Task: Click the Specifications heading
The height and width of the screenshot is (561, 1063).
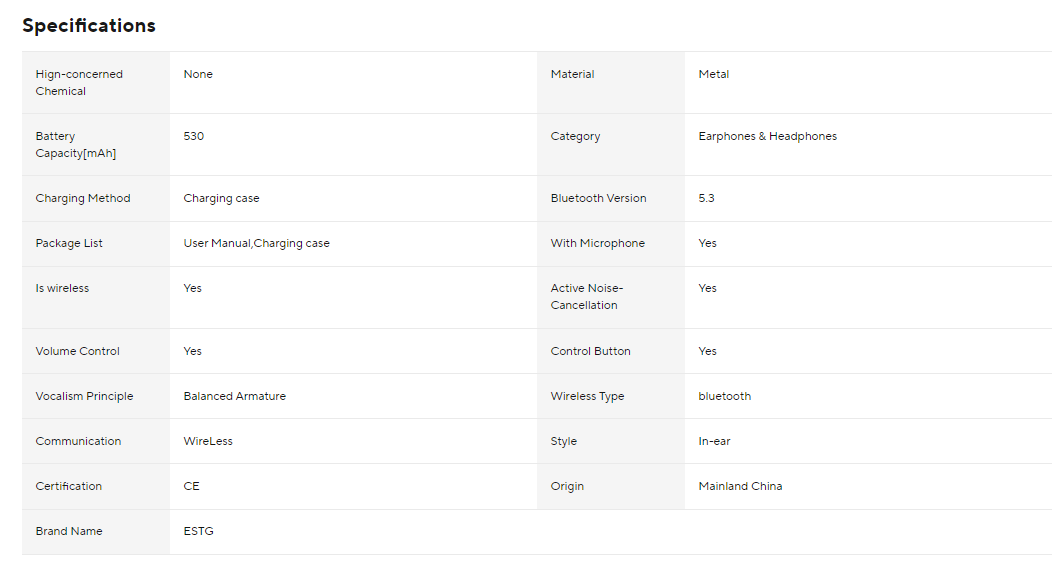Action: click(x=89, y=26)
